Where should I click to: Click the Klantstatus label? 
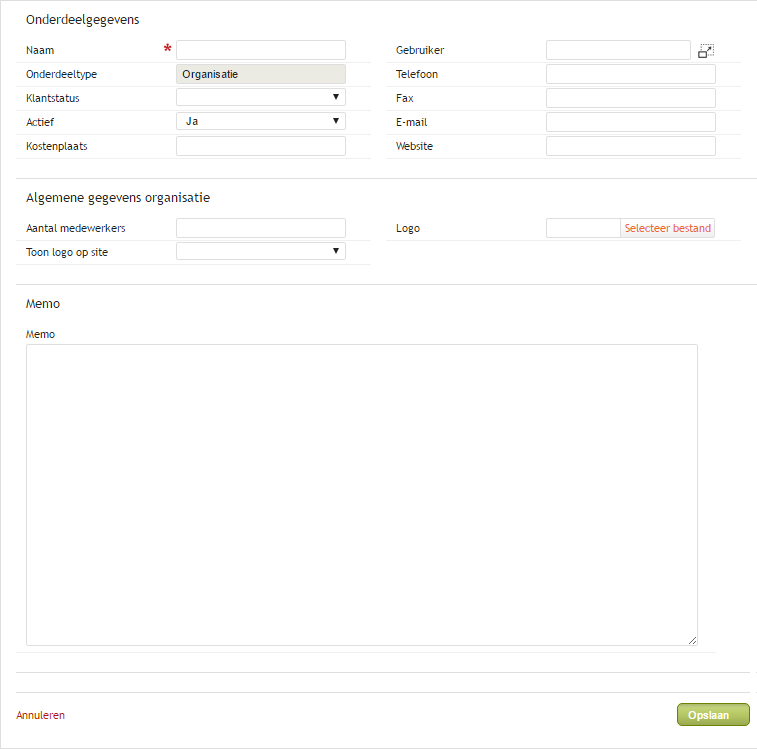tap(53, 98)
